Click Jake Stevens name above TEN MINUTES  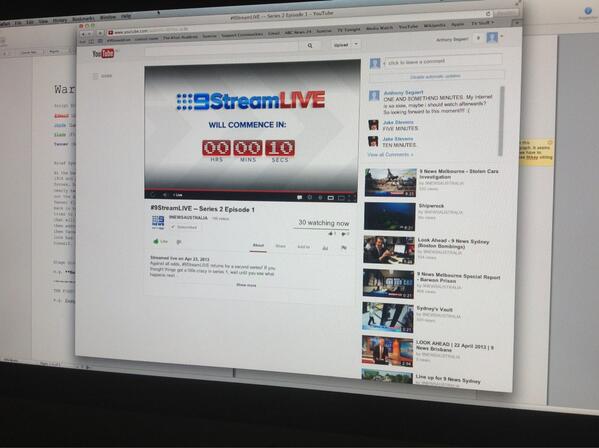click(398, 139)
